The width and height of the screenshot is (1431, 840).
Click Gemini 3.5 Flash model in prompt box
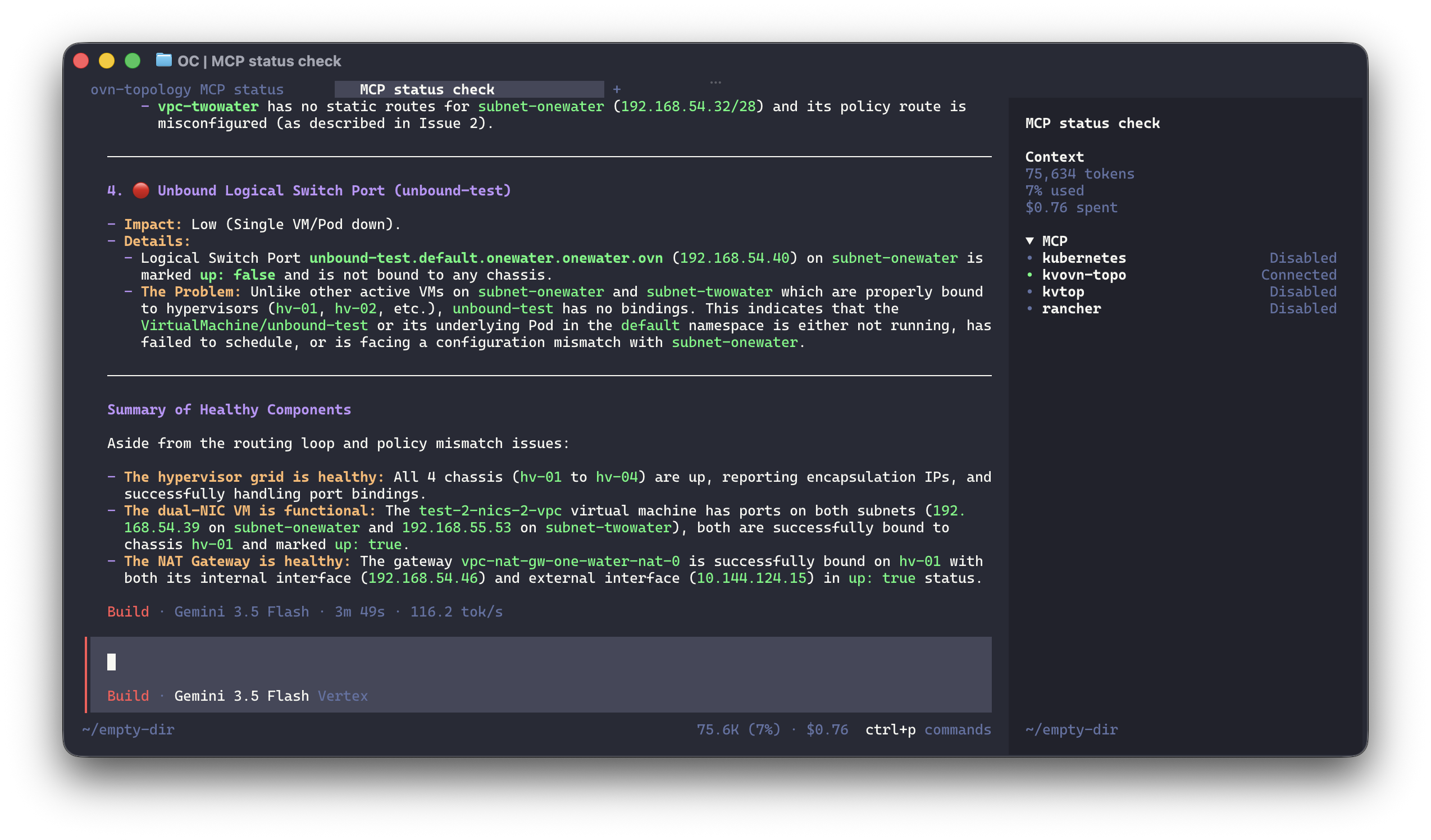coord(241,696)
